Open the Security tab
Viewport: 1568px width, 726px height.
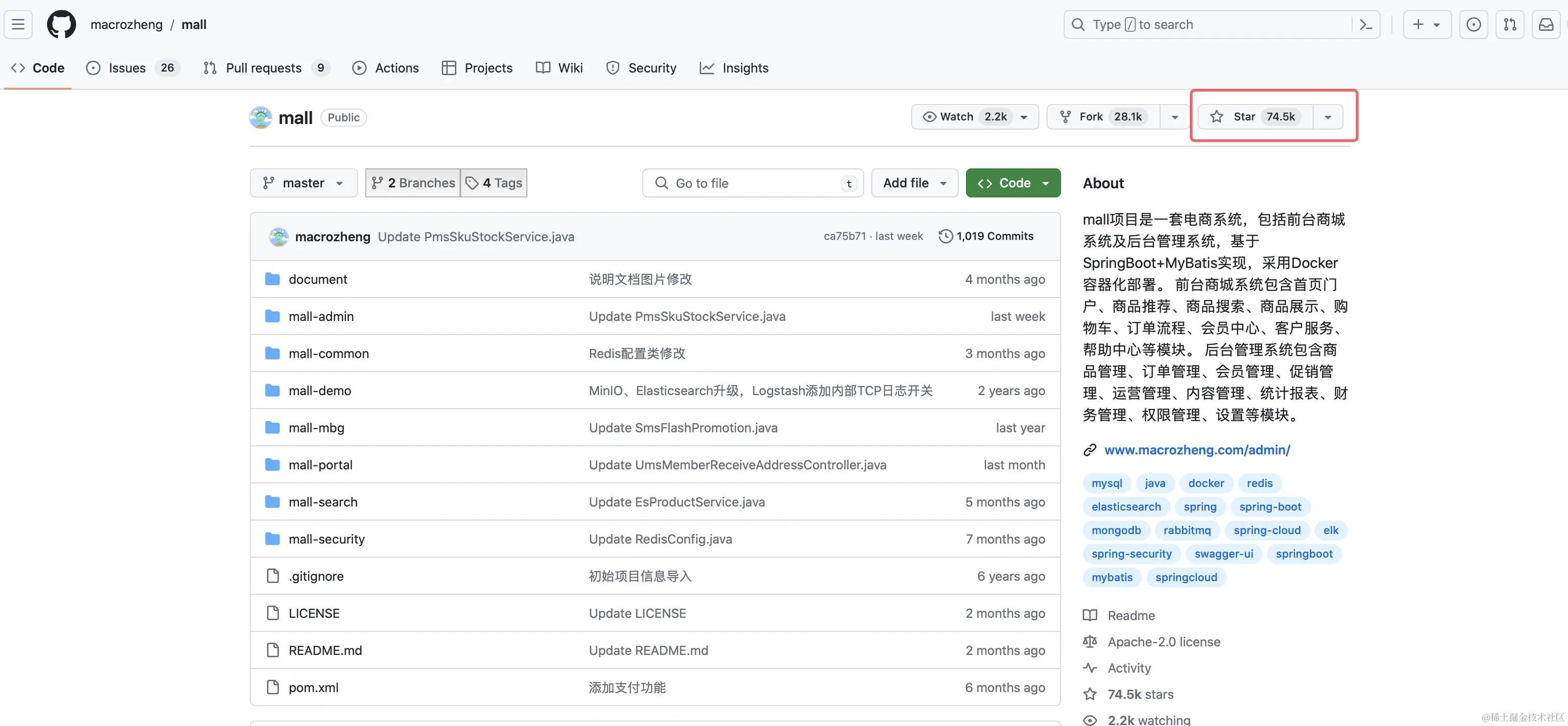tap(641, 68)
